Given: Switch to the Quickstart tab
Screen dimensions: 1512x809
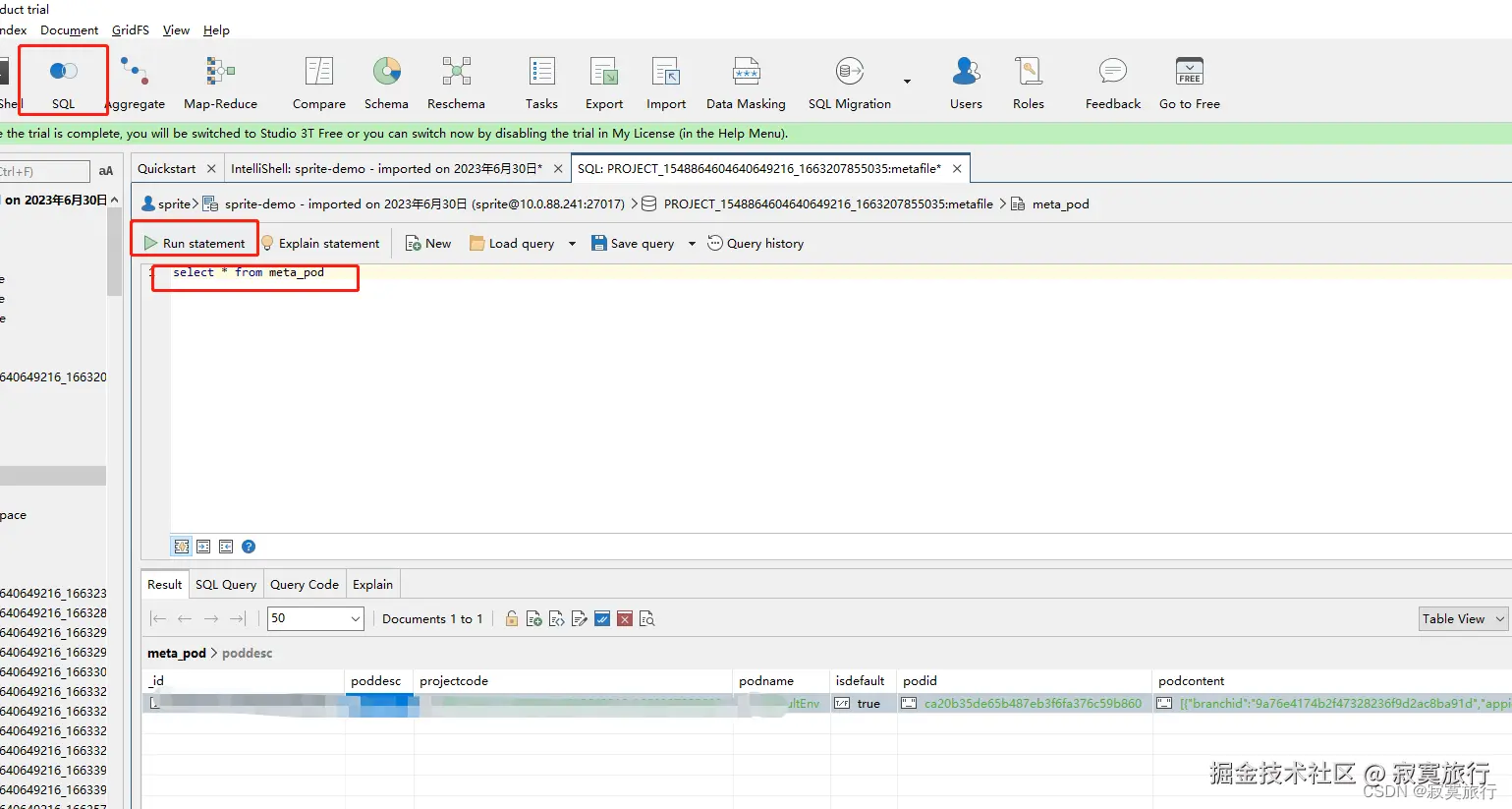Looking at the screenshot, I should coord(169,168).
